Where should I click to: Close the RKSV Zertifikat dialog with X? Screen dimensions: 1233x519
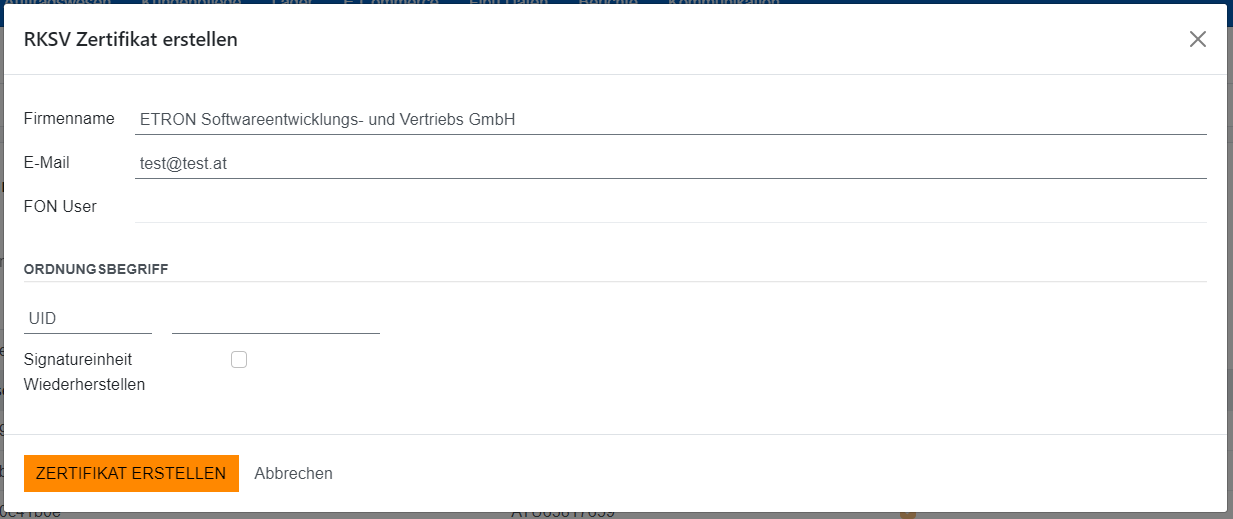1197,39
